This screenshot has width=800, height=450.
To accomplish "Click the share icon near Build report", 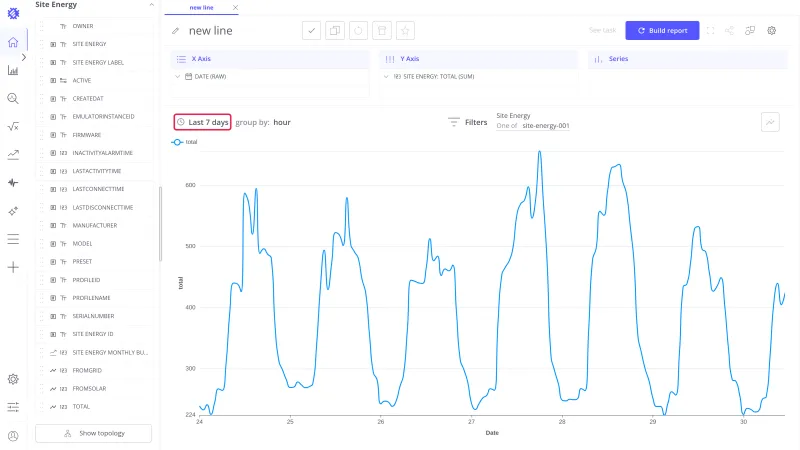I will (x=729, y=31).
